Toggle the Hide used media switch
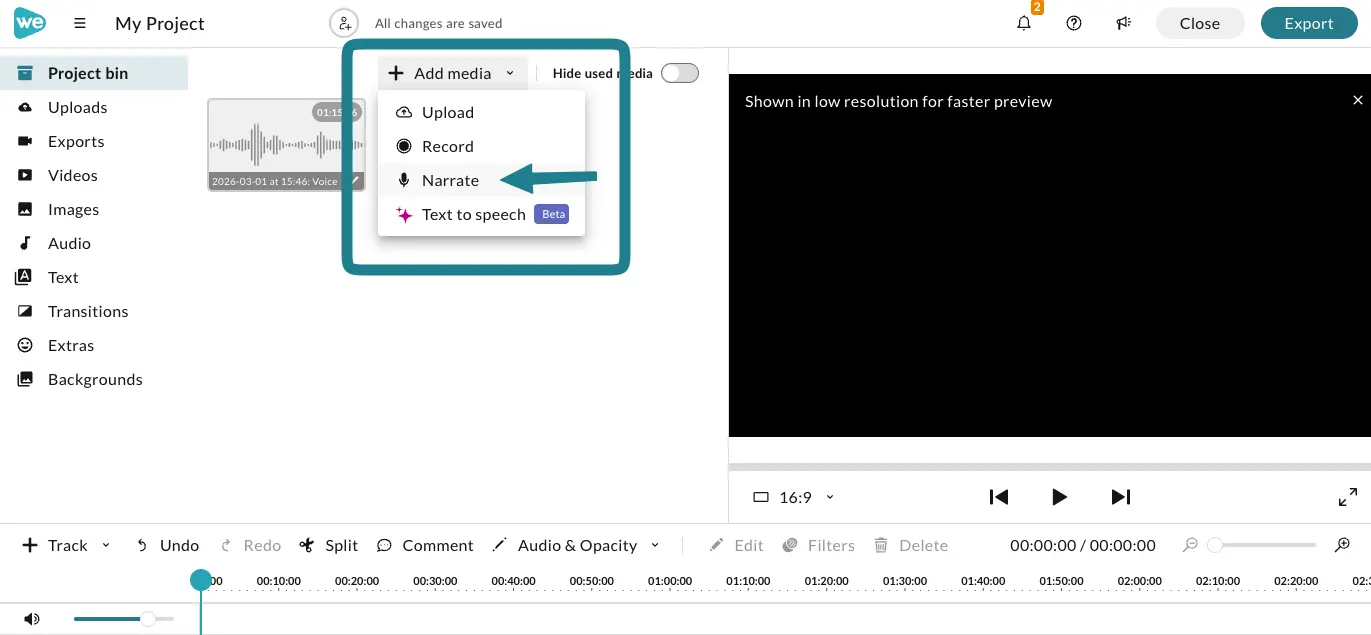1371x635 pixels. pos(680,73)
